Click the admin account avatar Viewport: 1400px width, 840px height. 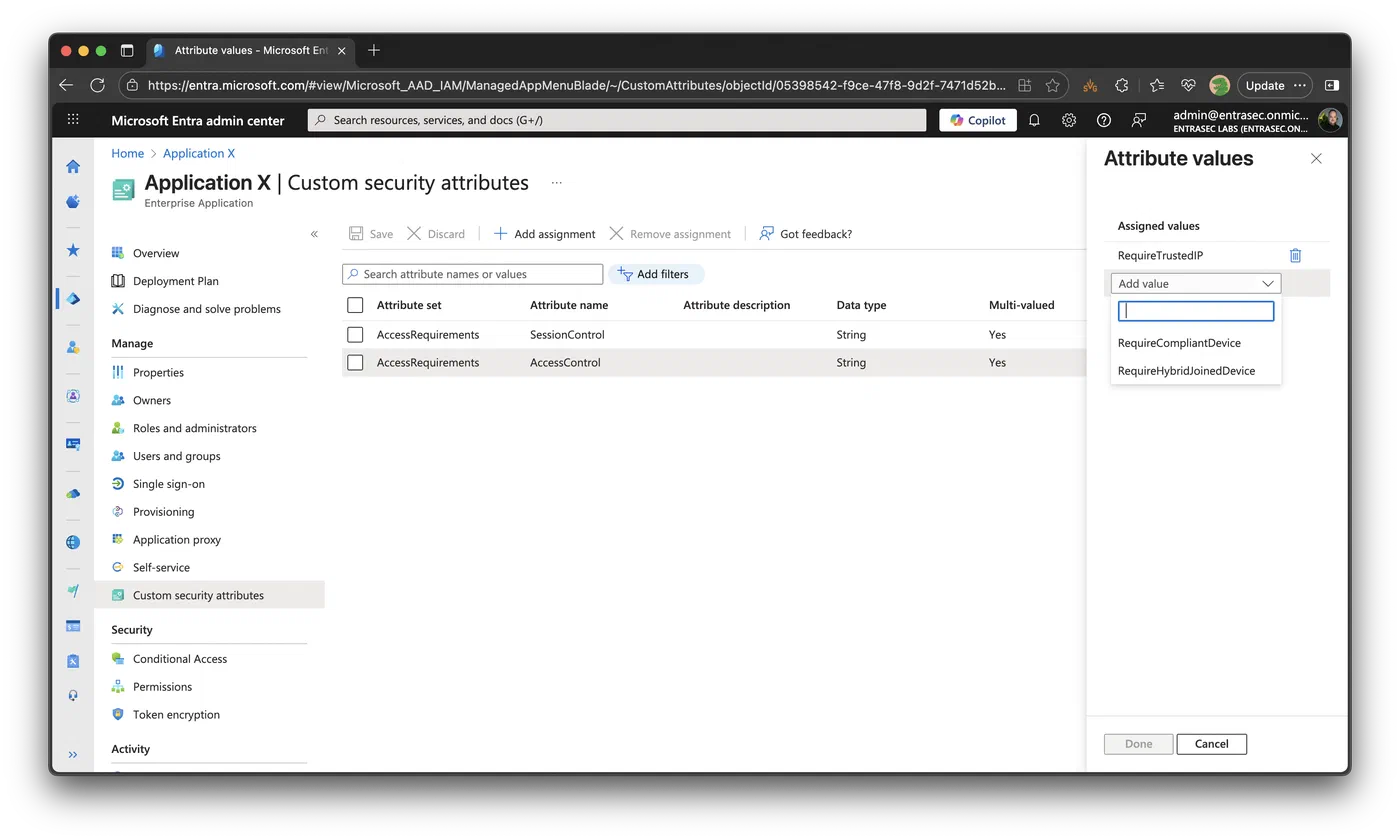click(x=1330, y=120)
